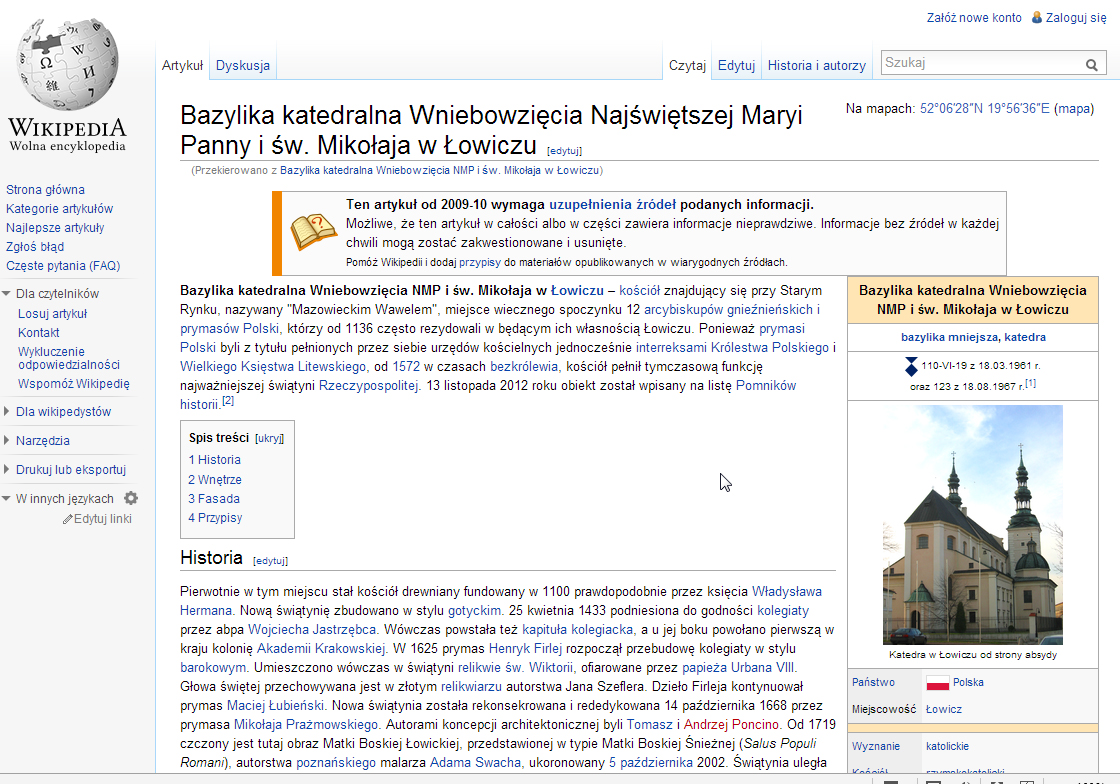This screenshot has height=784, width=1120.
Task: Click papieża Urbana VIII link
Action: coord(739,668)
